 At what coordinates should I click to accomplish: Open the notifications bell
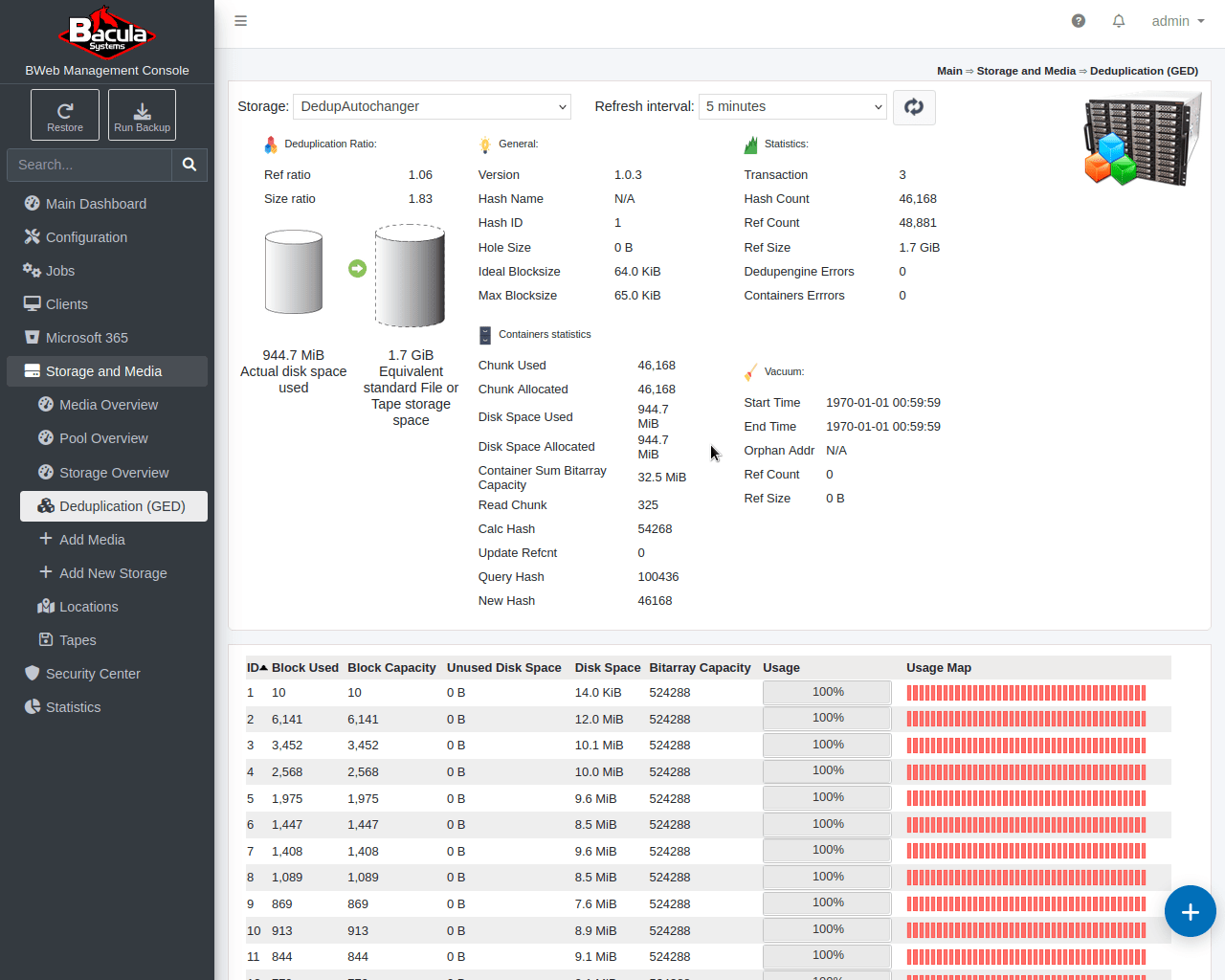coord(1119,21)
